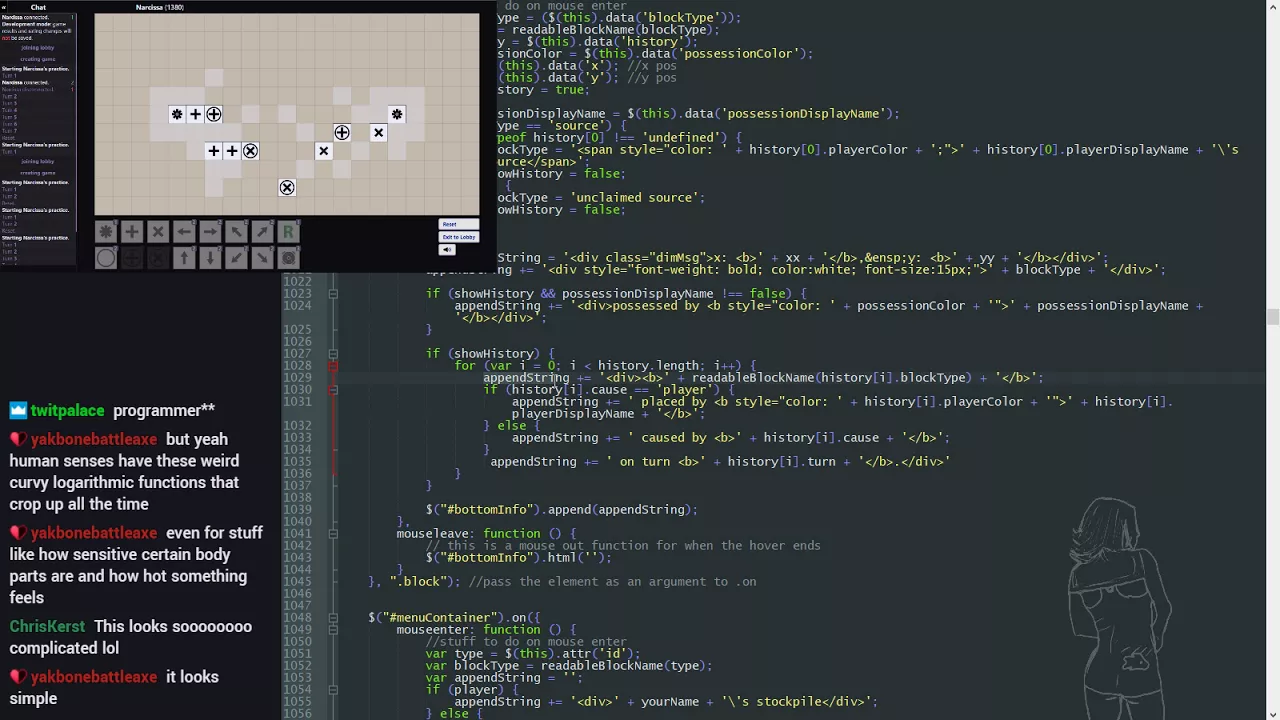The width and height of the screenshot is (1280, 720).
Task: Select the X piece tool in the palette
Action: (x=157, y=232)
